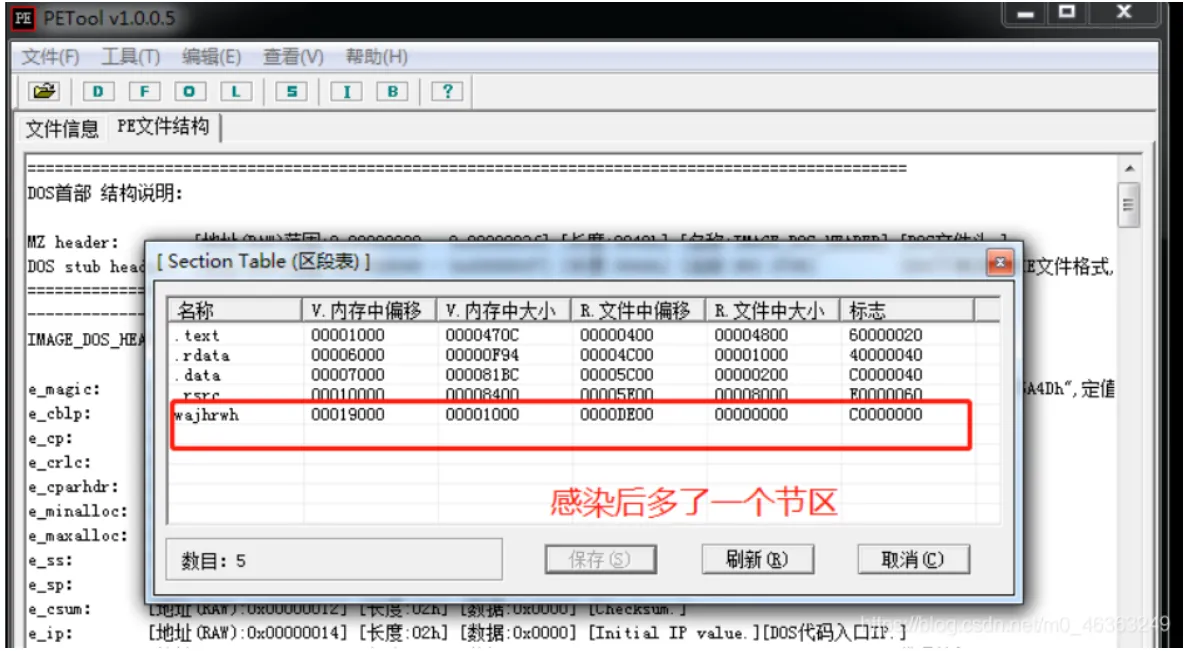Open the 查看(V) menu
The image size is (1186, 651).
[x=293, y=57]
